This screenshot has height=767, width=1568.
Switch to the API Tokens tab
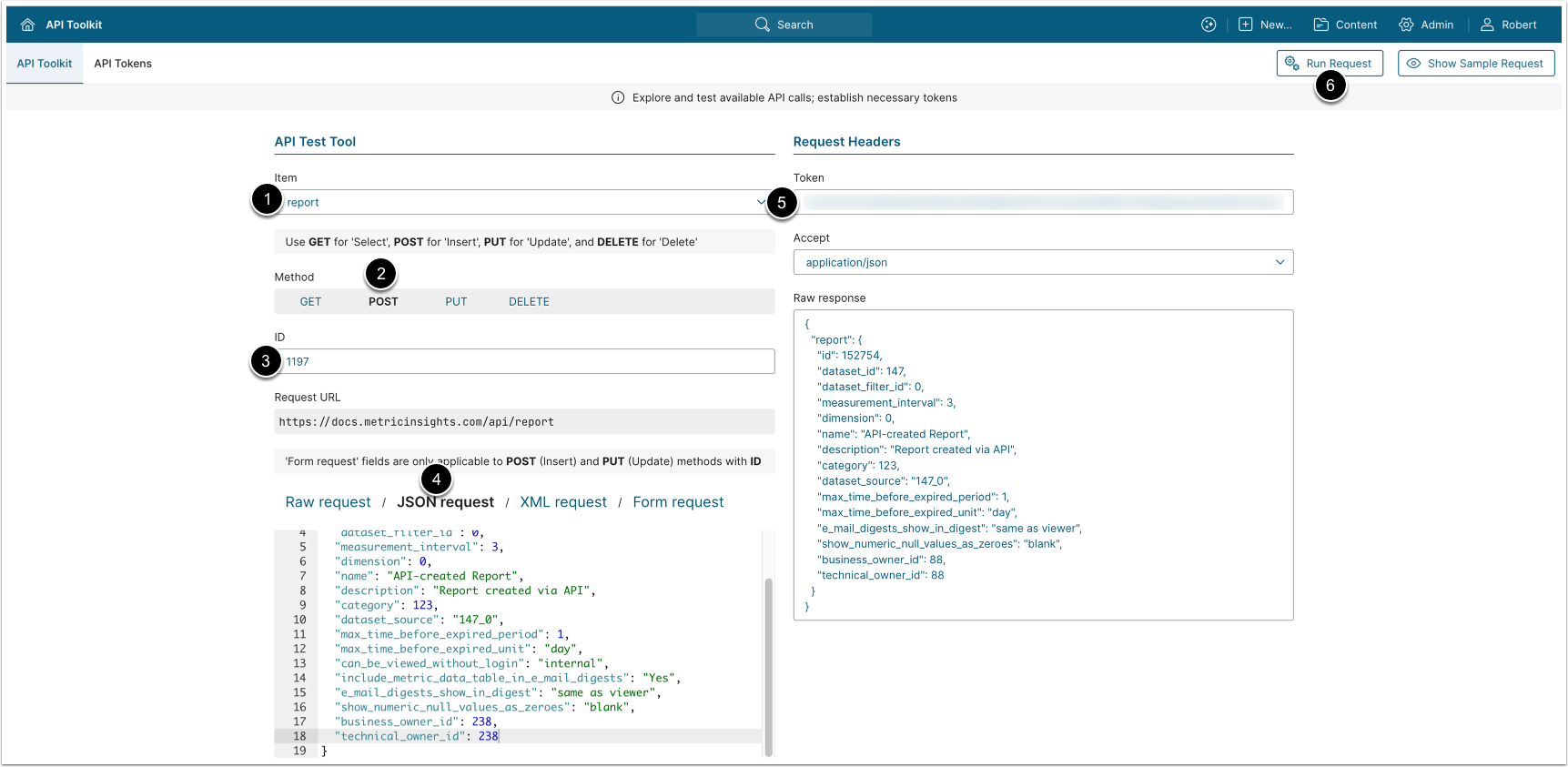123,64
